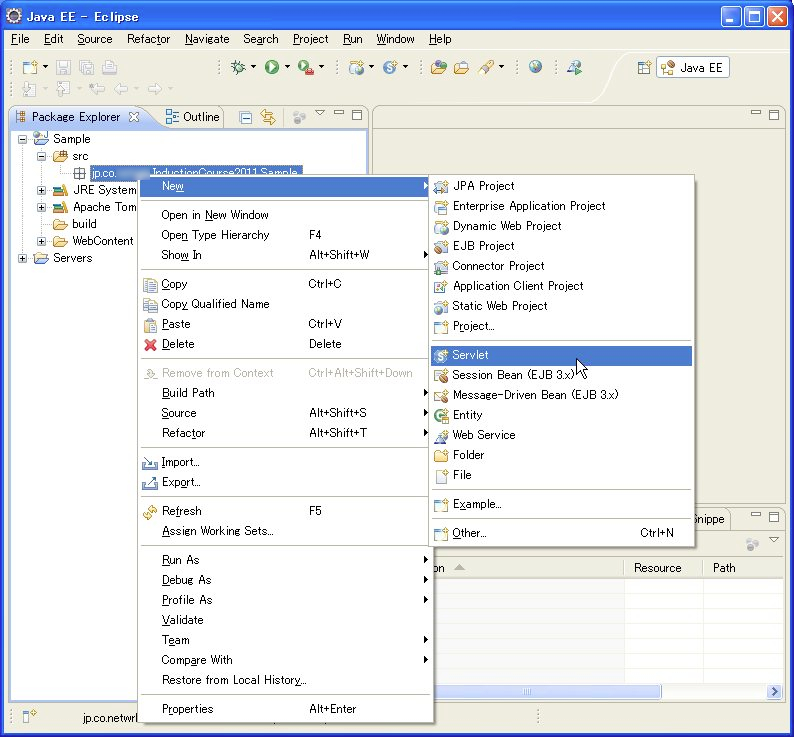
Task: Close the Package Explorer view tab
Action: tap(134, 117)
